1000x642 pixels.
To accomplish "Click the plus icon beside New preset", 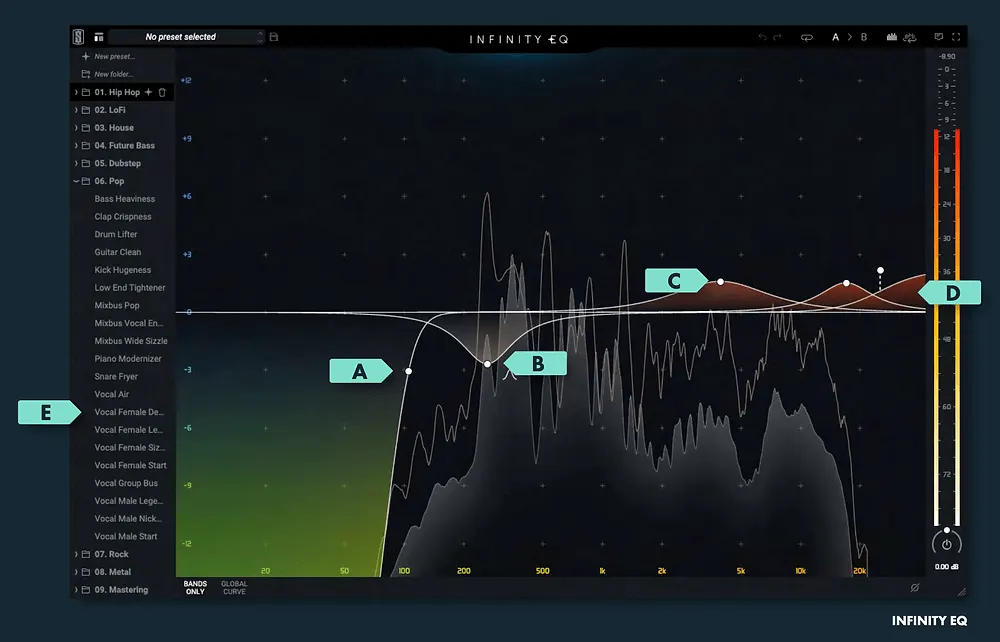I will 85,56.
